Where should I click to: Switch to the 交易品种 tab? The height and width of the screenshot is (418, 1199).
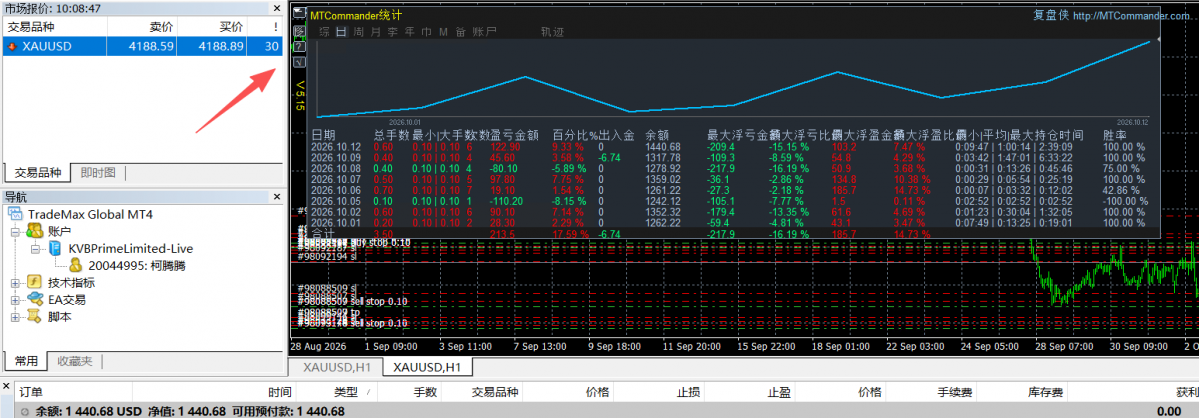click(38, 173)
